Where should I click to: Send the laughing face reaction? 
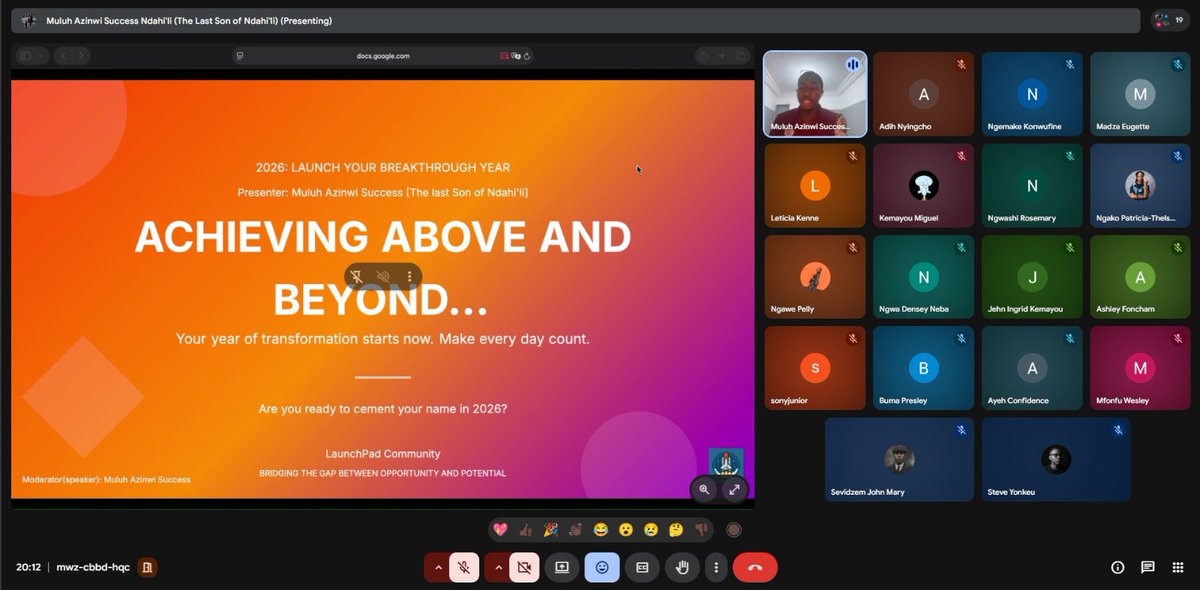coord(601,530)
